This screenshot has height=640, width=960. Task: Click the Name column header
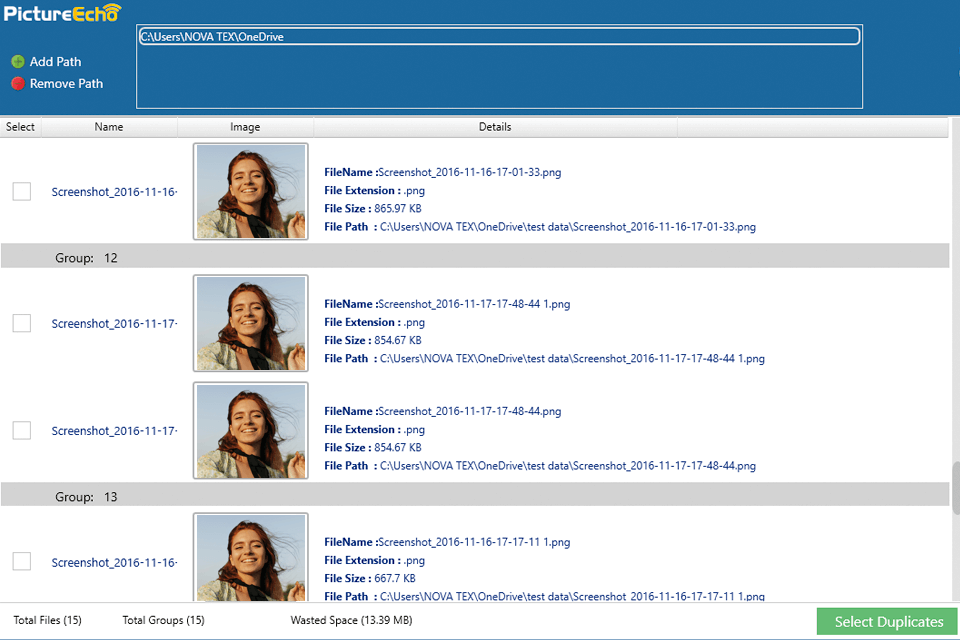(108, 127)
